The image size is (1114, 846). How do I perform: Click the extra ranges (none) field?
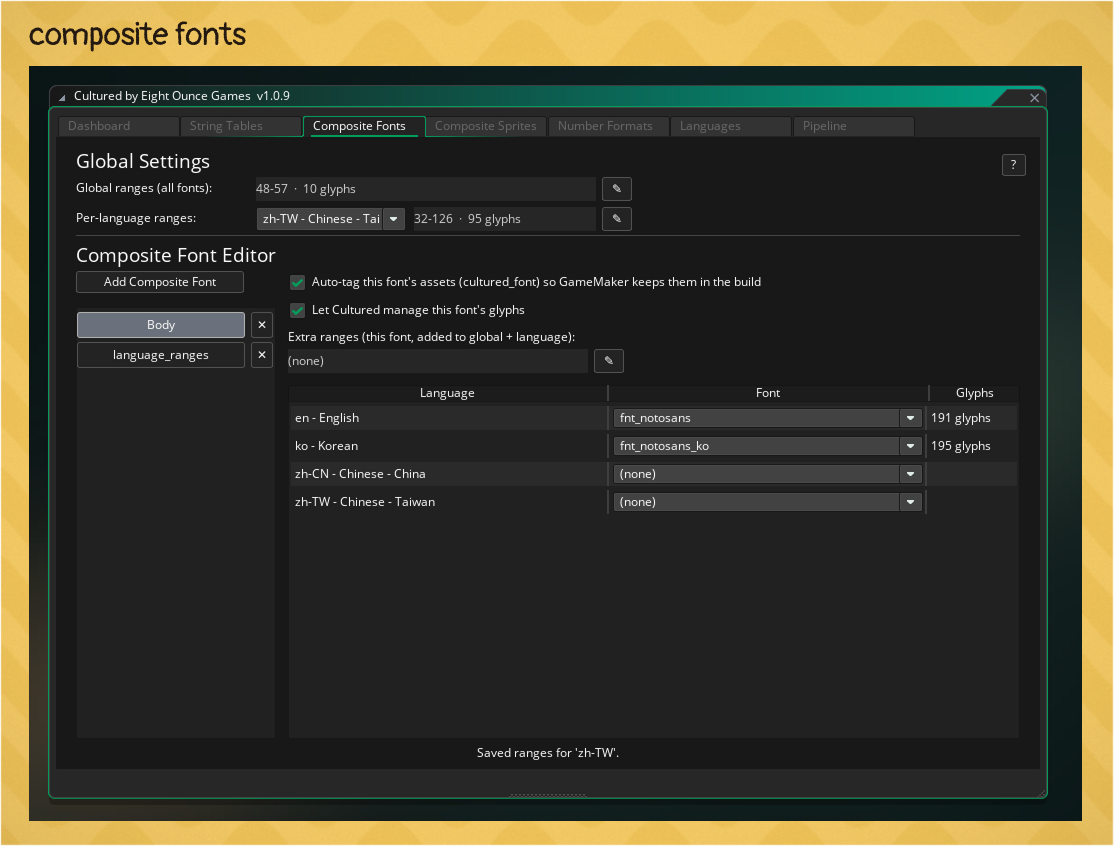(x=438, y=361)
